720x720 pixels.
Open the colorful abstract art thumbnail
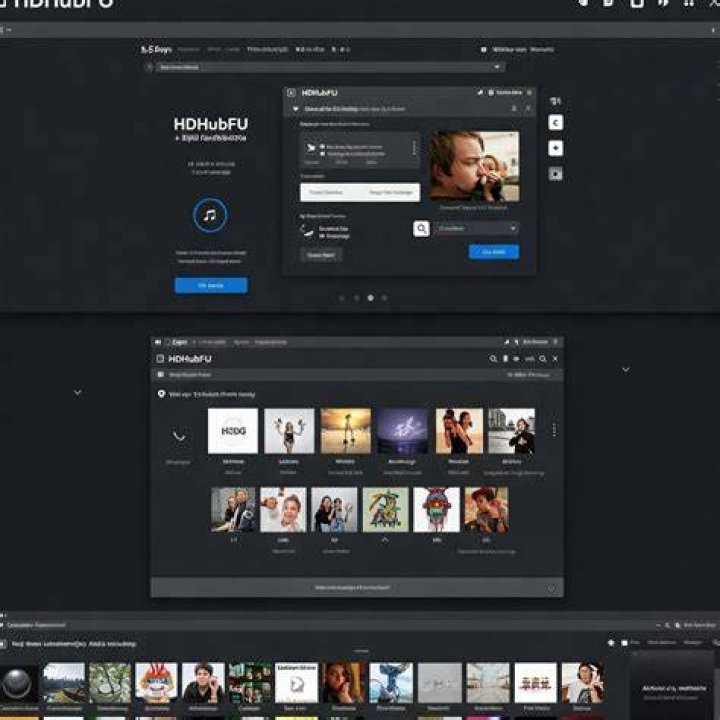click(385, 510)
